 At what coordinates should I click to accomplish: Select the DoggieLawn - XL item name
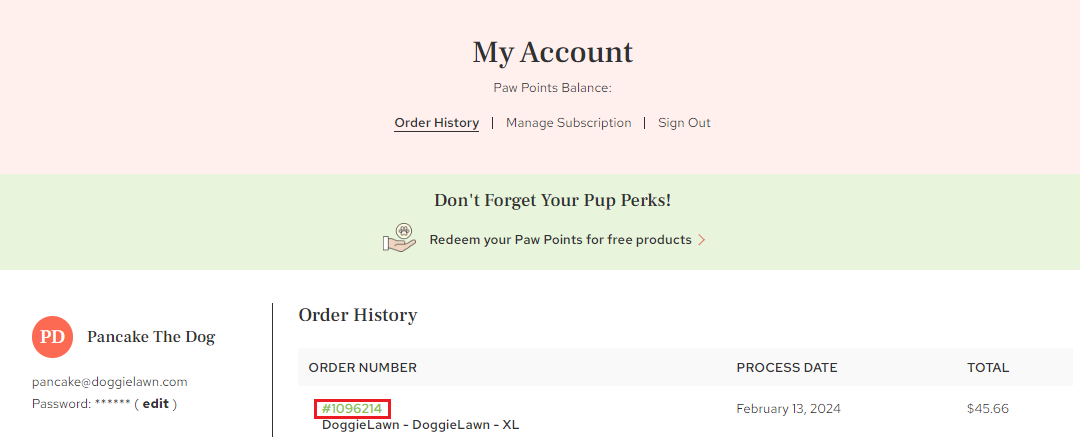point(420,425)
